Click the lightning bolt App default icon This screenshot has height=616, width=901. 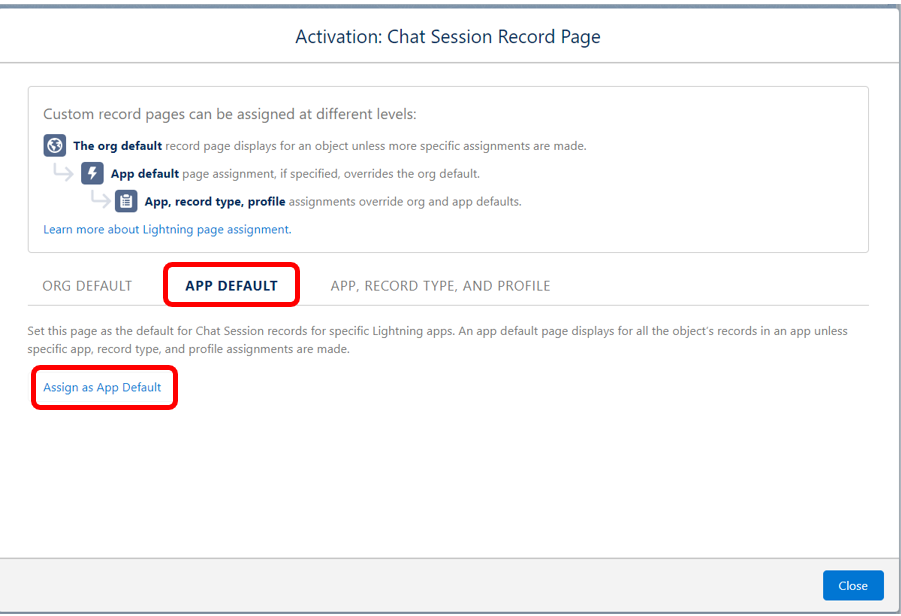(92, 173)
